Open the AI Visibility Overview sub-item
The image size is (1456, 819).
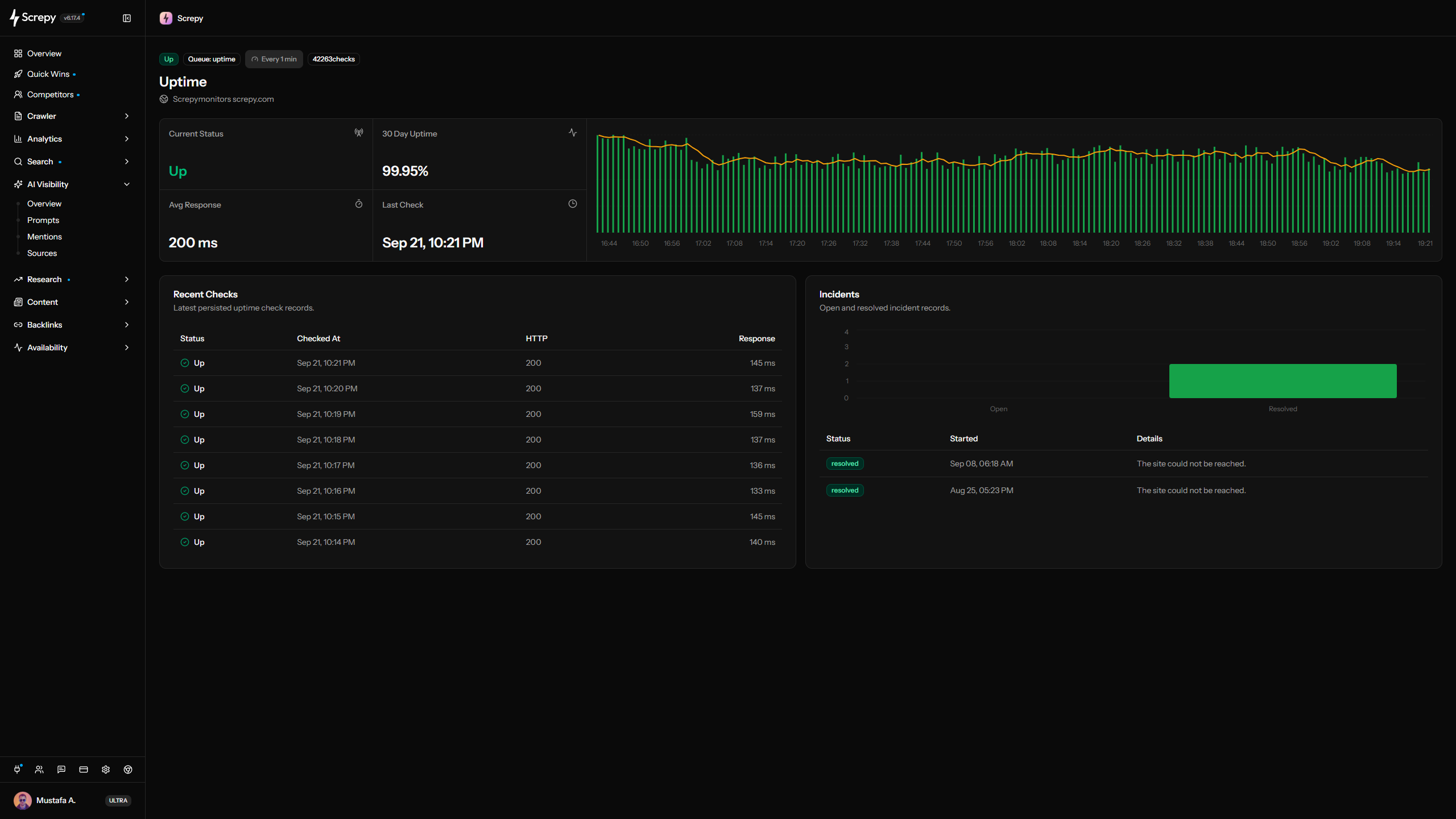pyautogui.click(x=44, y=204)
